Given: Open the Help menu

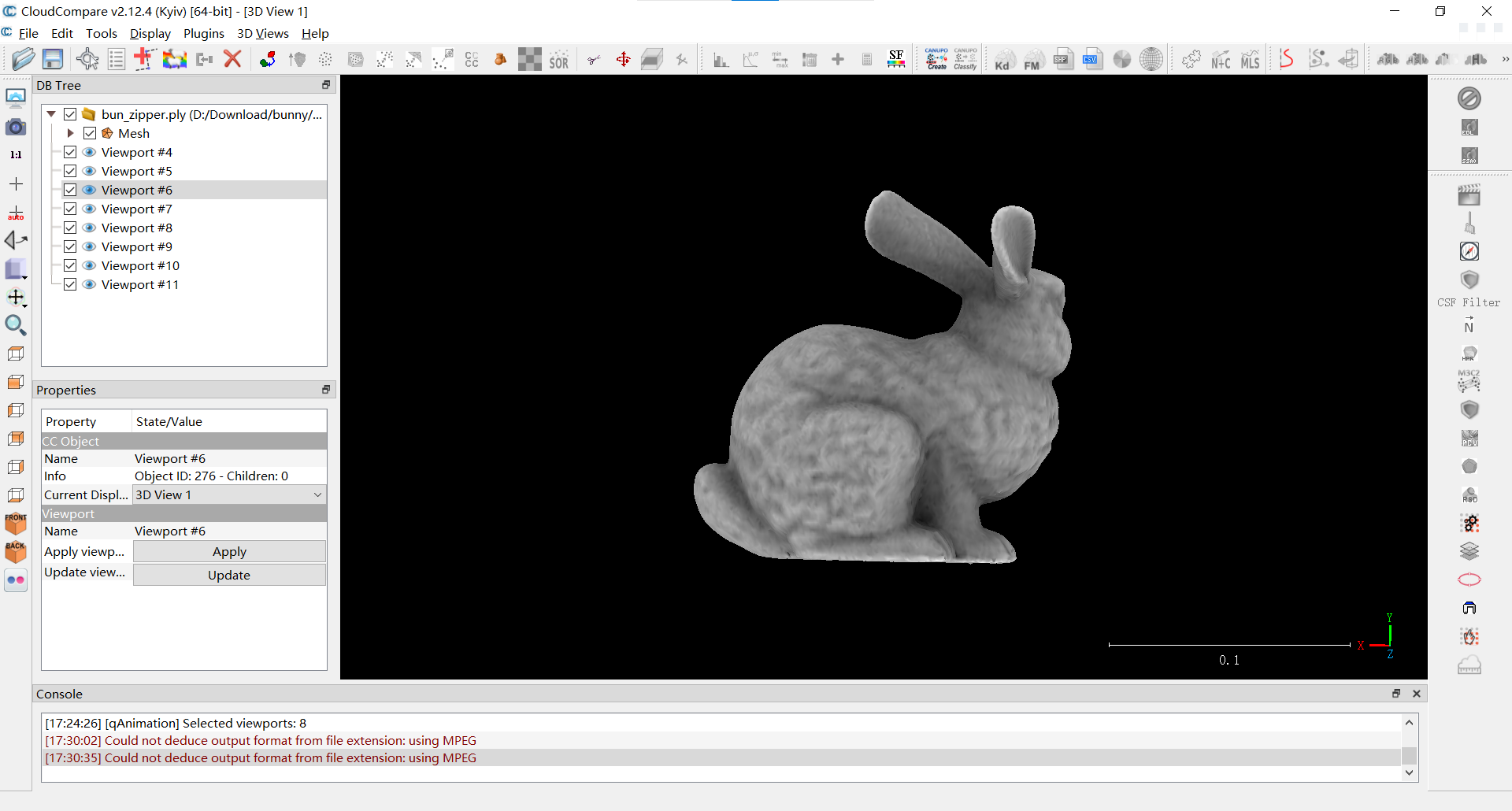Looking at the screenshot, I should (315, 33).
